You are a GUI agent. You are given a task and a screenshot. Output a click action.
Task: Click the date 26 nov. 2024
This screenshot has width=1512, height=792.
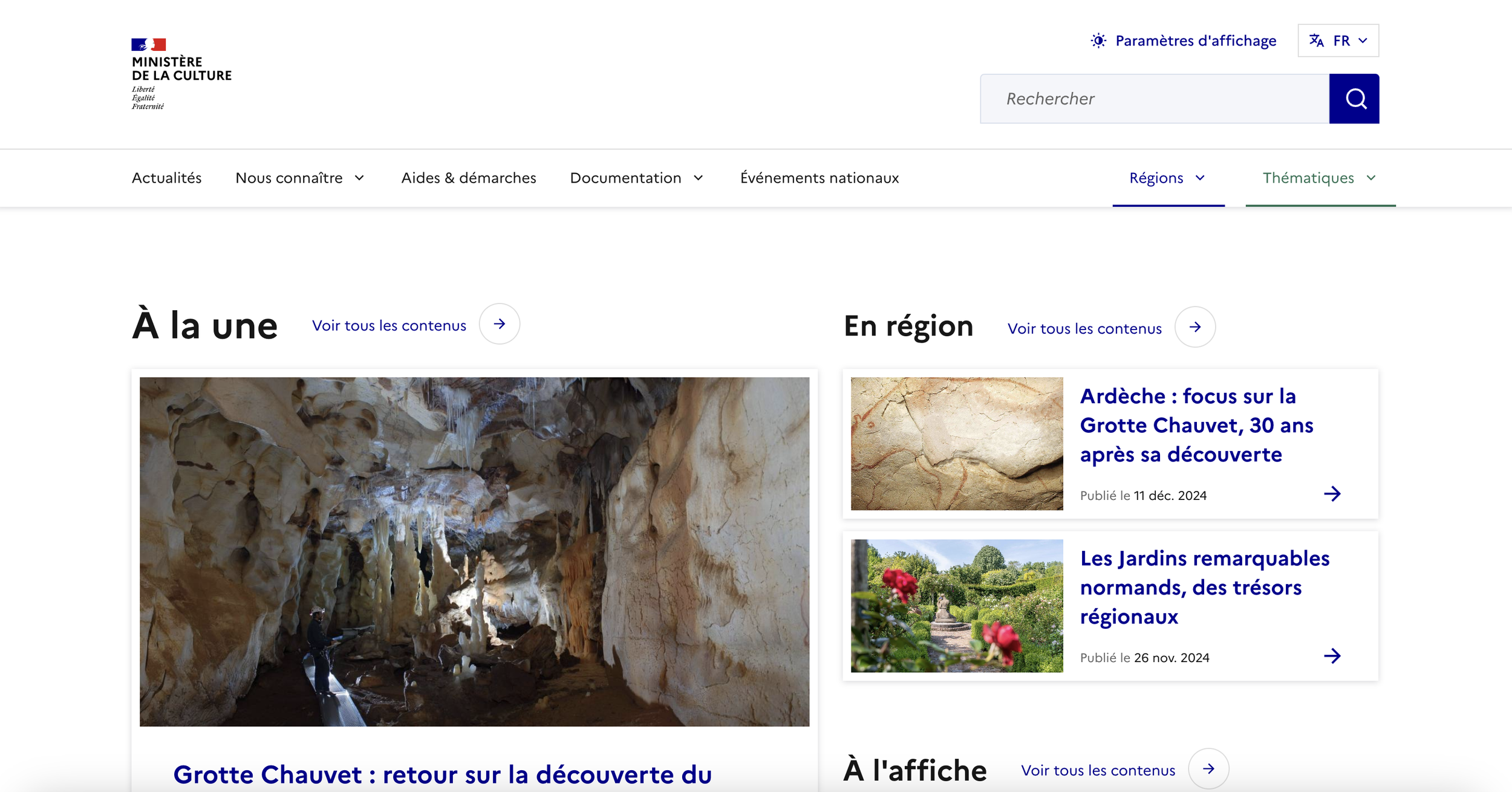[1171, 658]
